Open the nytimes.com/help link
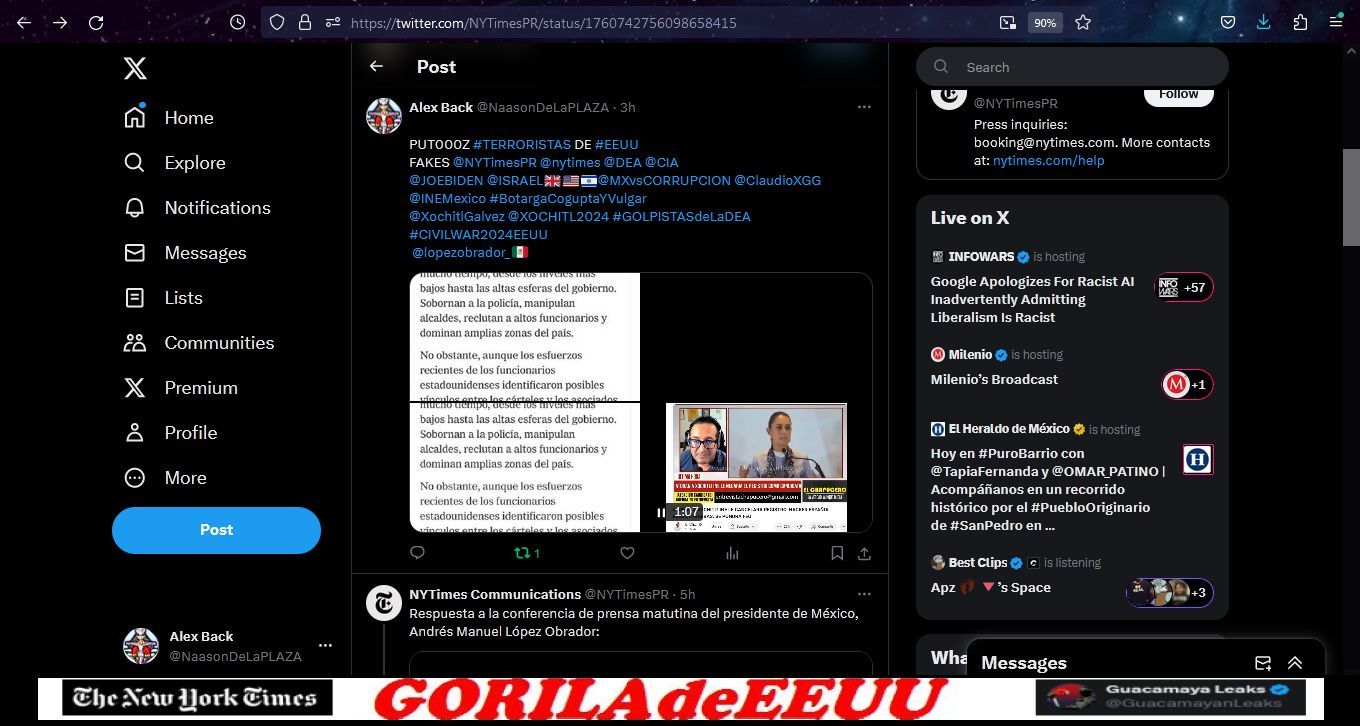 pyautogui.click(x=1048, y=160)
